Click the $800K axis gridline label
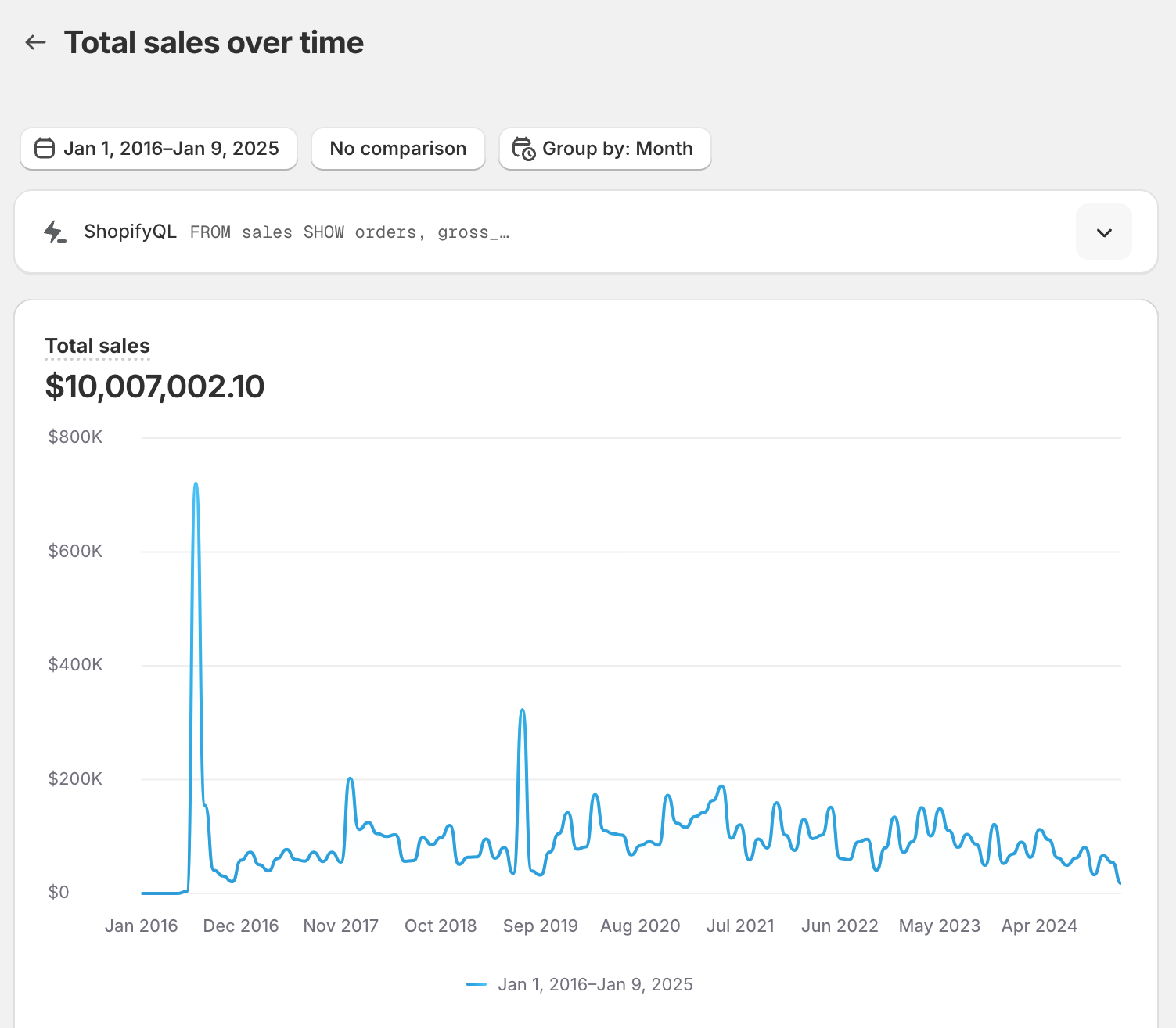The width and height of the screenshot is (1176, 1028). [75, 437]
